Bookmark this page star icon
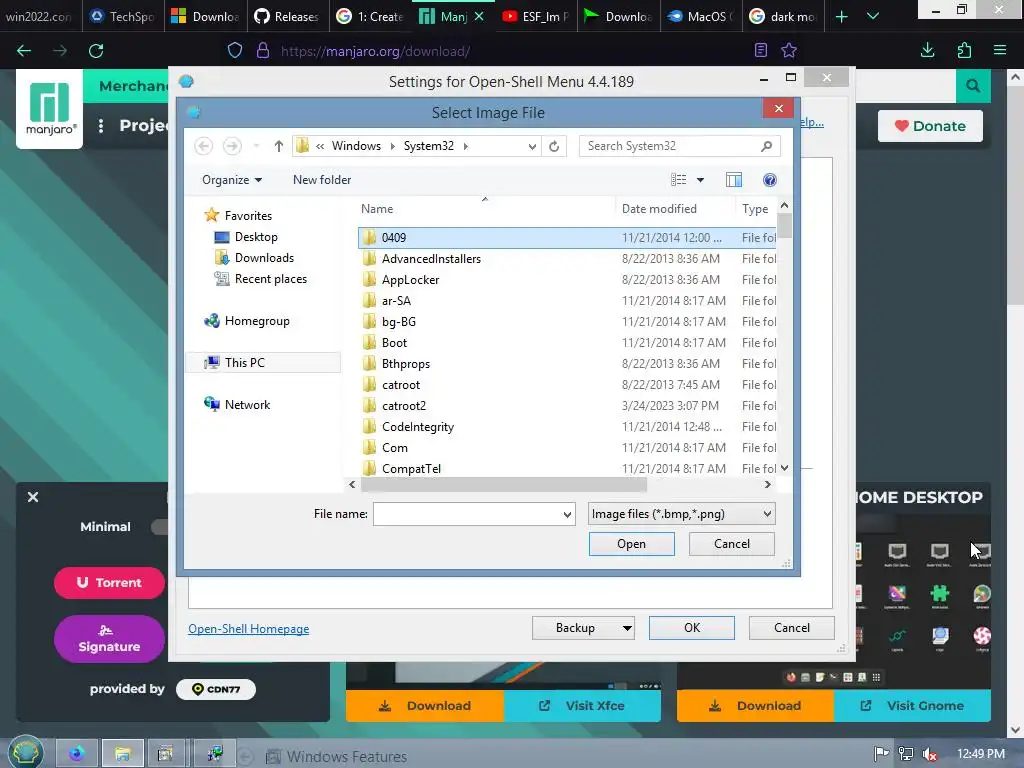The height and width of the screenshot is (768, 1024). (x=789, y=50)
